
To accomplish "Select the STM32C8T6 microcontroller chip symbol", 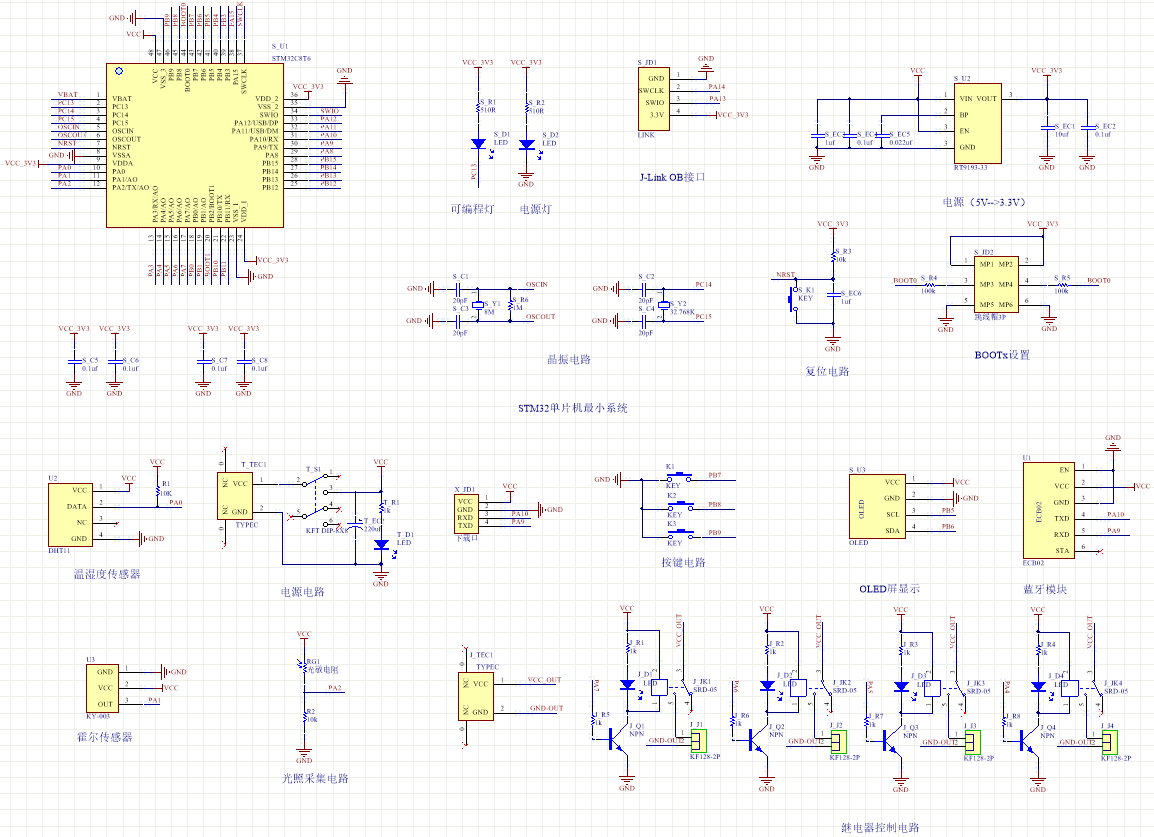I will 195,145.
